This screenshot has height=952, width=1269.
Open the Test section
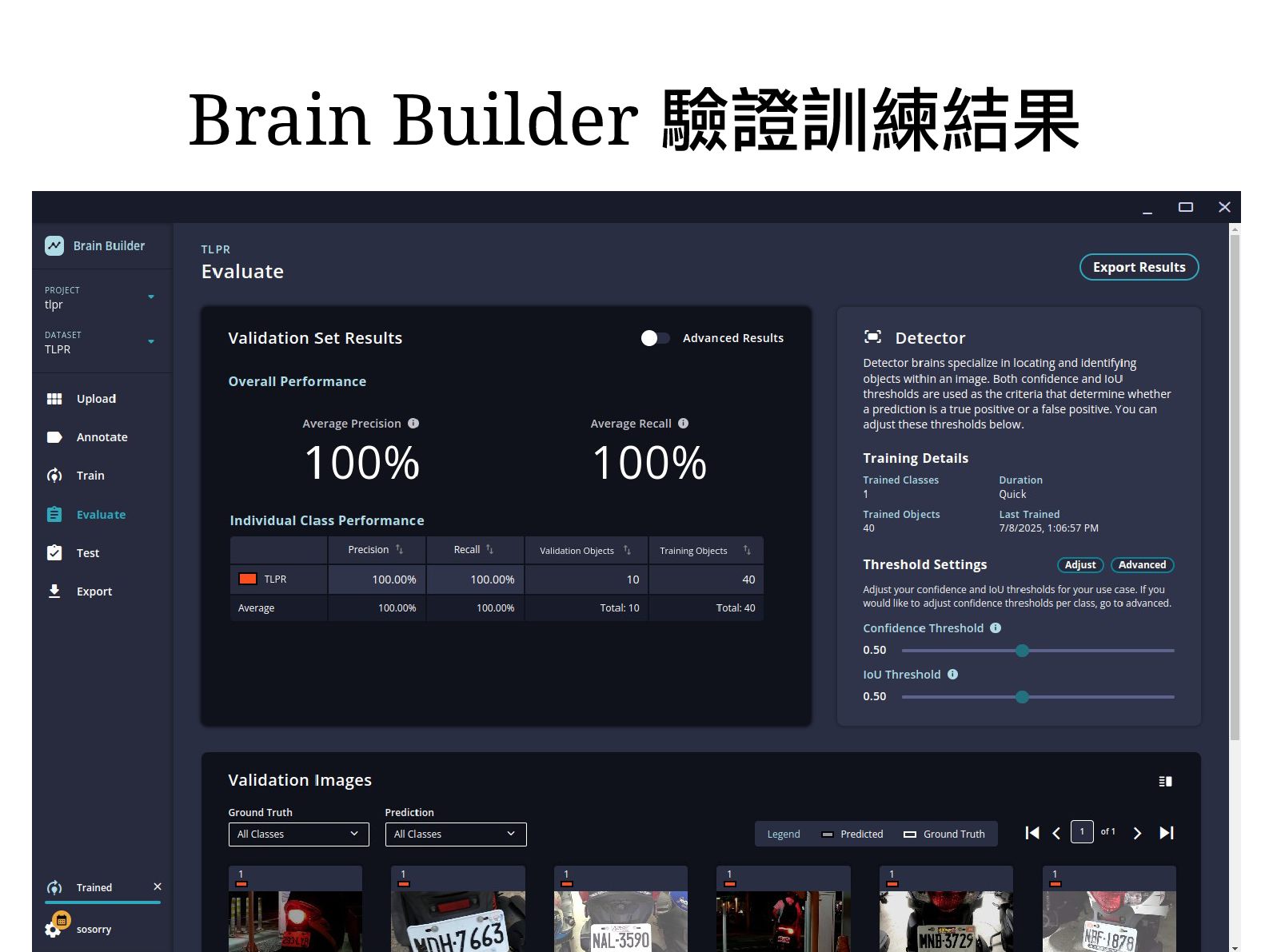coord(88,553)
